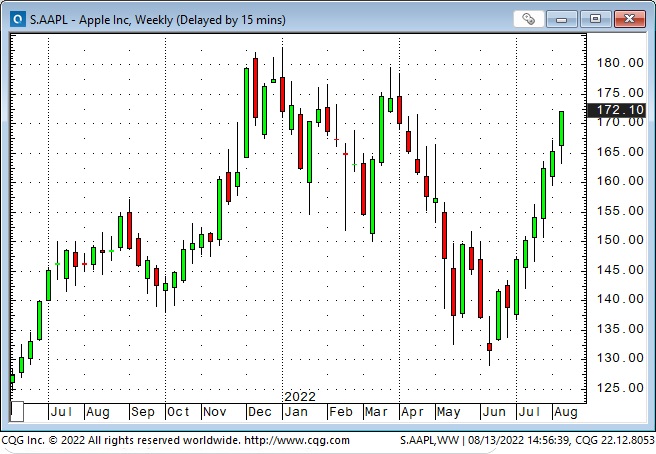Click the CQG Inc. copyright text
Screen dimensions: 656x454
[121, 440]
